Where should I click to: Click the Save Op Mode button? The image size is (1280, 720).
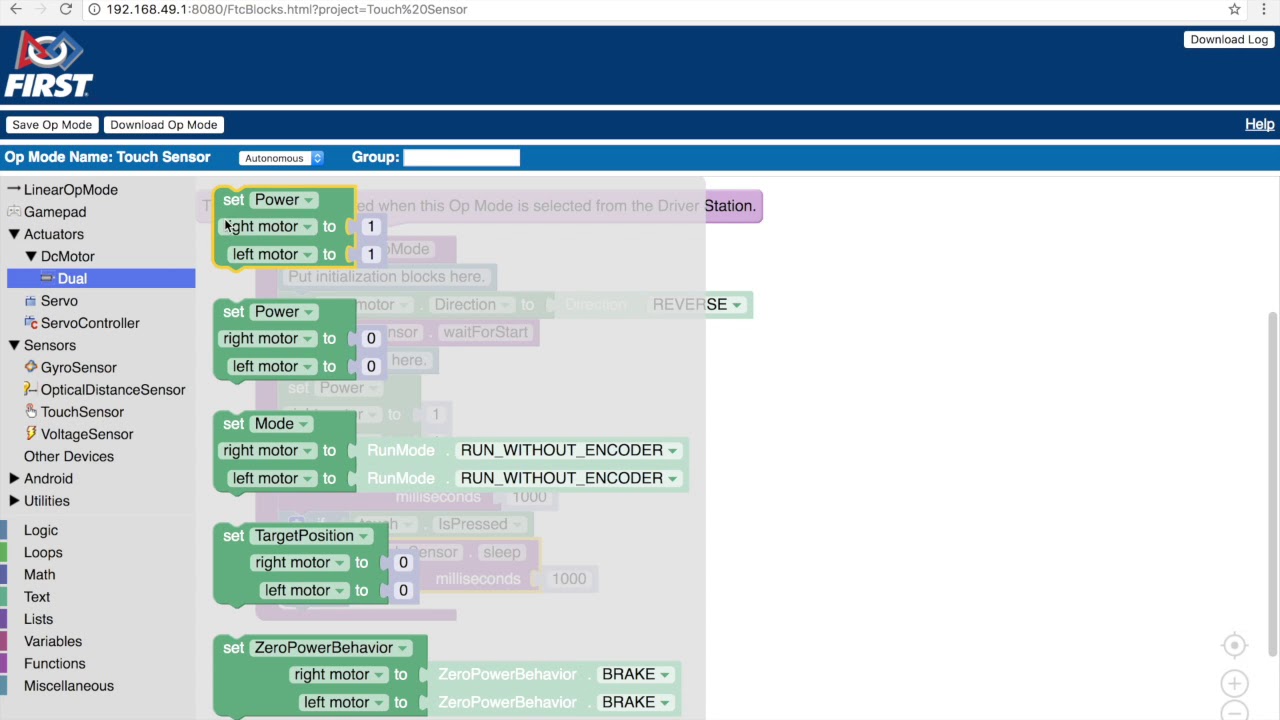(52, 125)
